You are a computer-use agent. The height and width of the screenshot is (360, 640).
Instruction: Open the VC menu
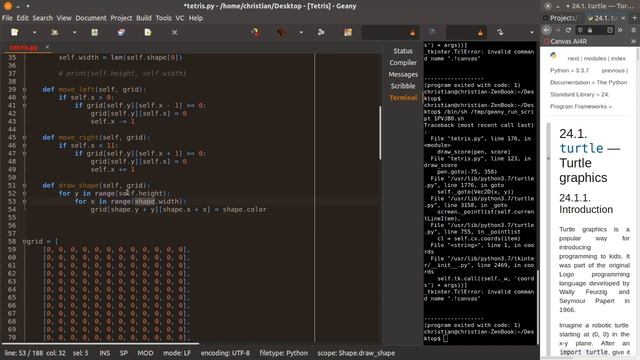180,18
